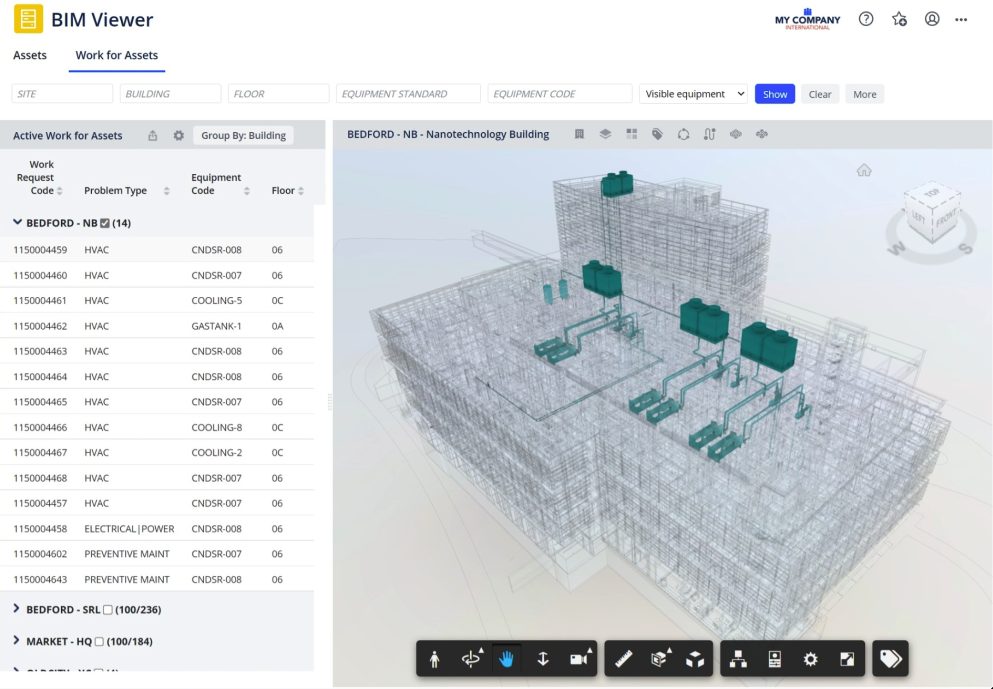993x689 pixels.
Task: Expand the MARKET - HQ group
Action: [x=16, y=640]
